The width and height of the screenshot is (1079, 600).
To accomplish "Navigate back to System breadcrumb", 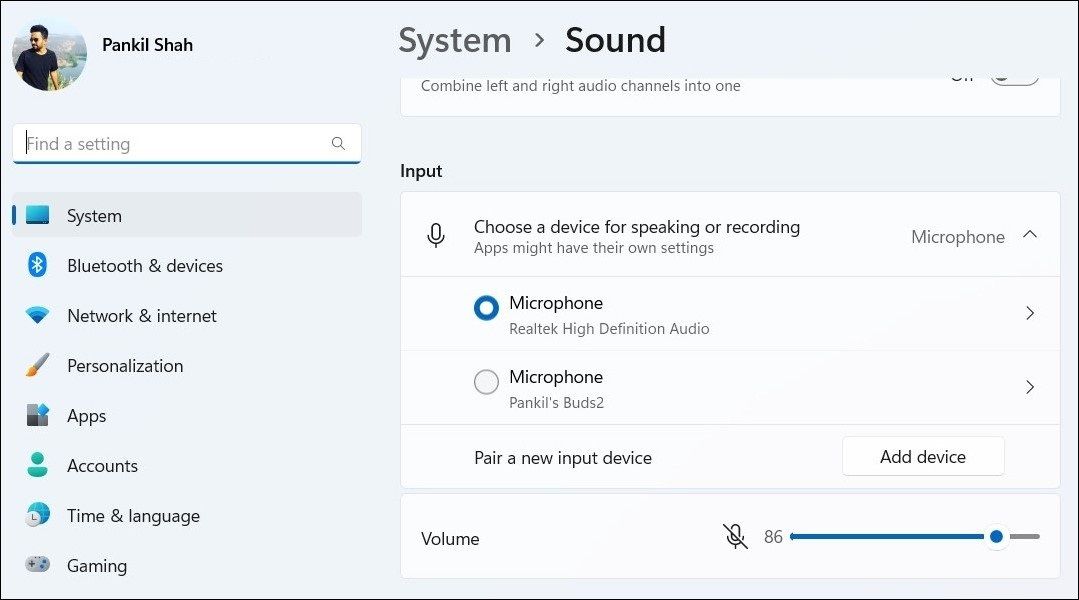I will pyautogui.click(x=455, y=40).
